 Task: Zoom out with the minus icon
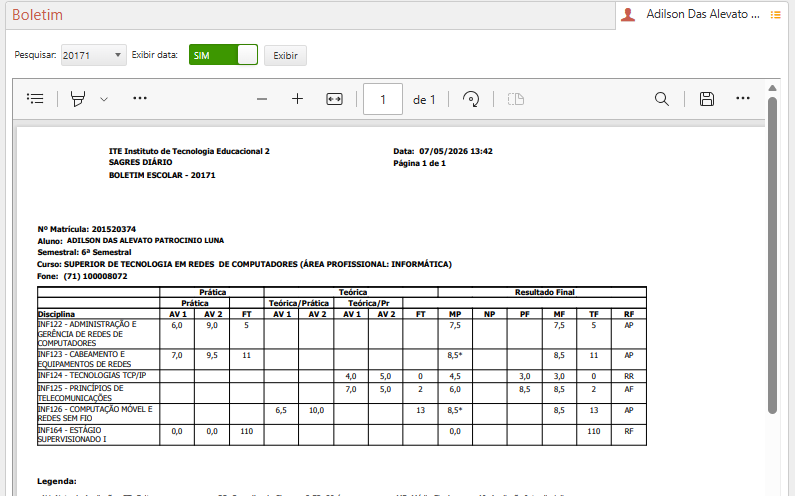tap(262, 99)
